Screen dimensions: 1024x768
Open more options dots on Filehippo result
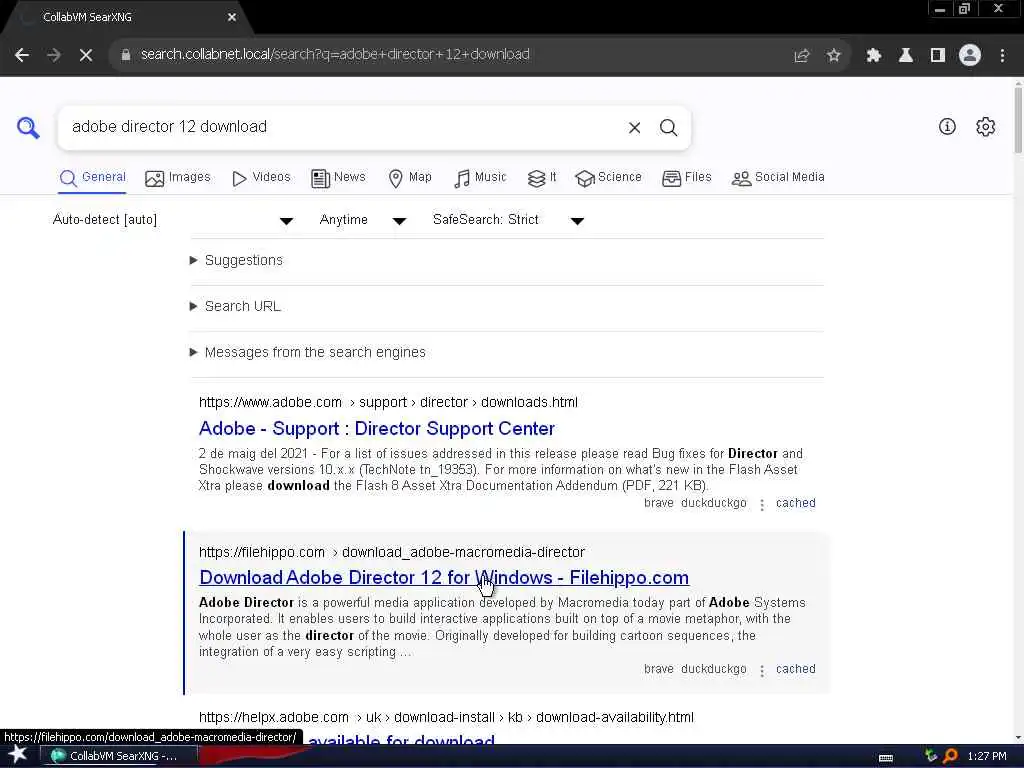(761, 670)
